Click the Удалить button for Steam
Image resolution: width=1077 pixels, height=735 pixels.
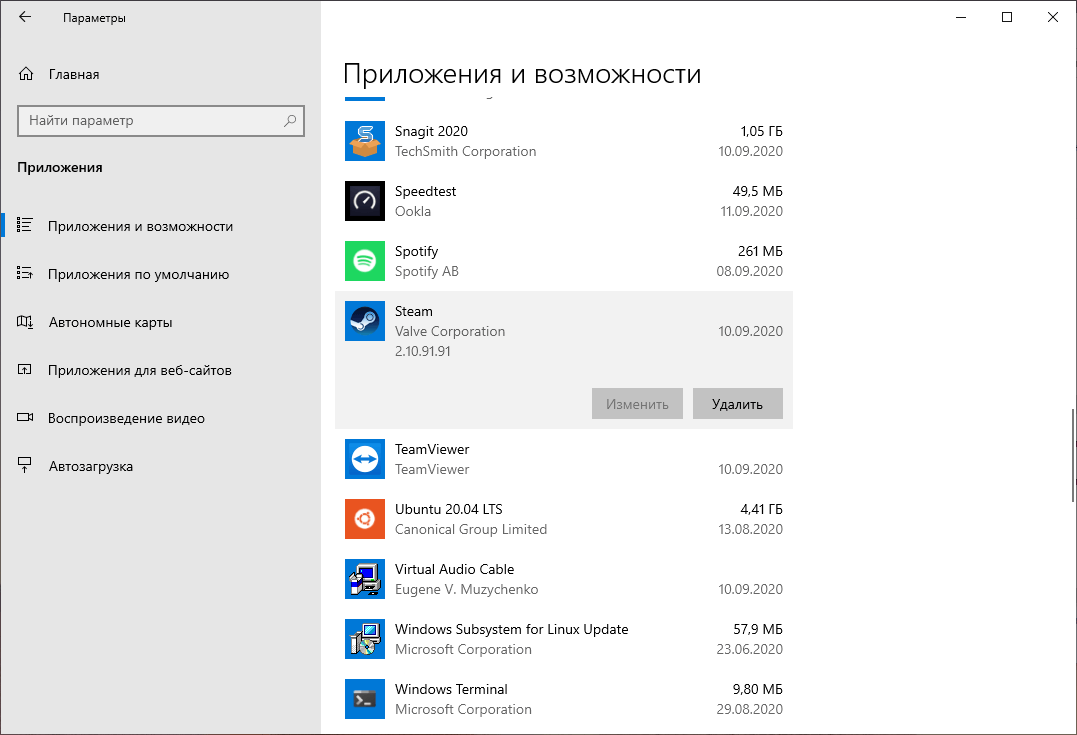[x=738, y=404]
